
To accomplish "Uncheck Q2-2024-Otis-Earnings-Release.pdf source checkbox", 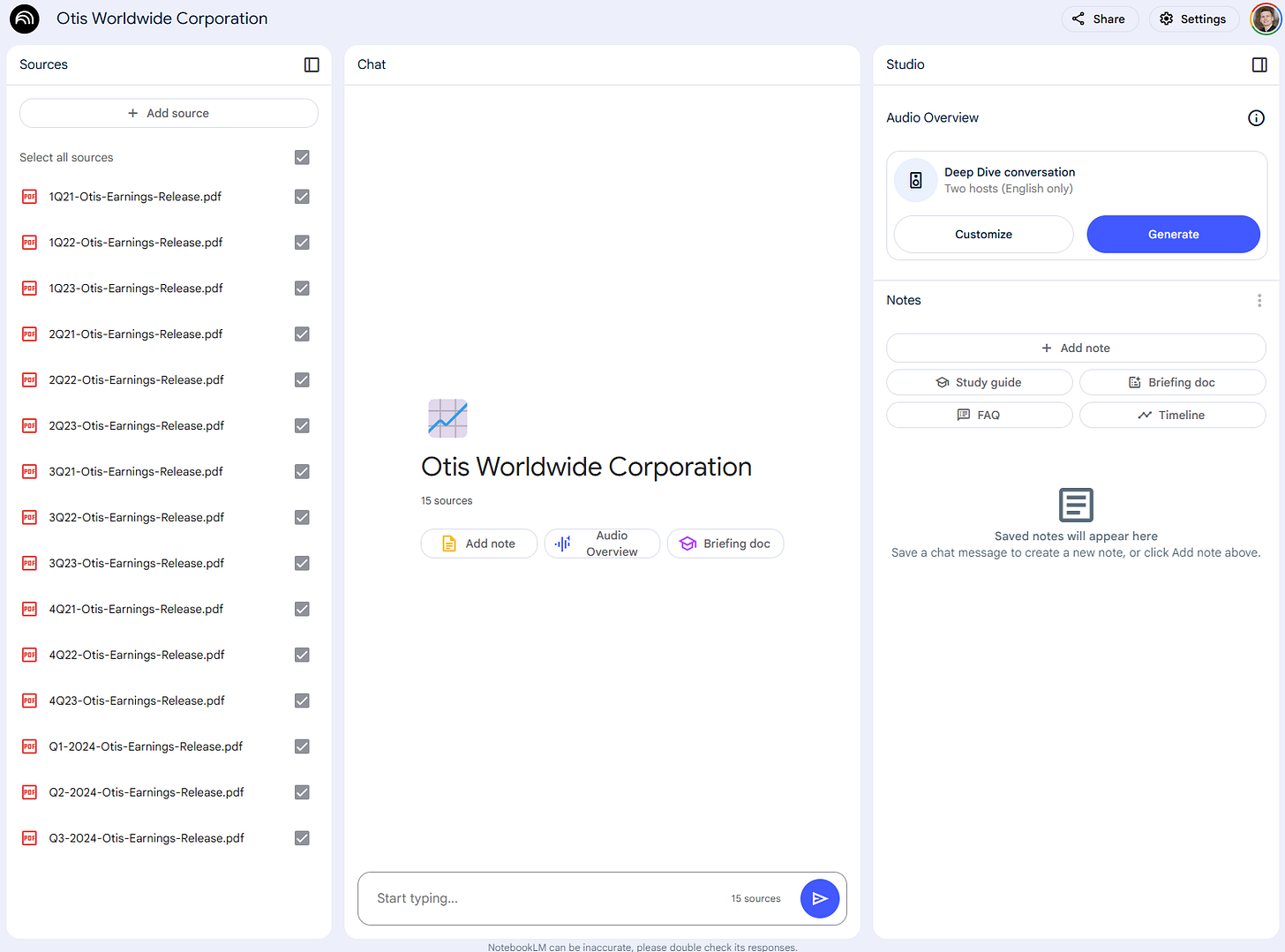I will [302, 793].
